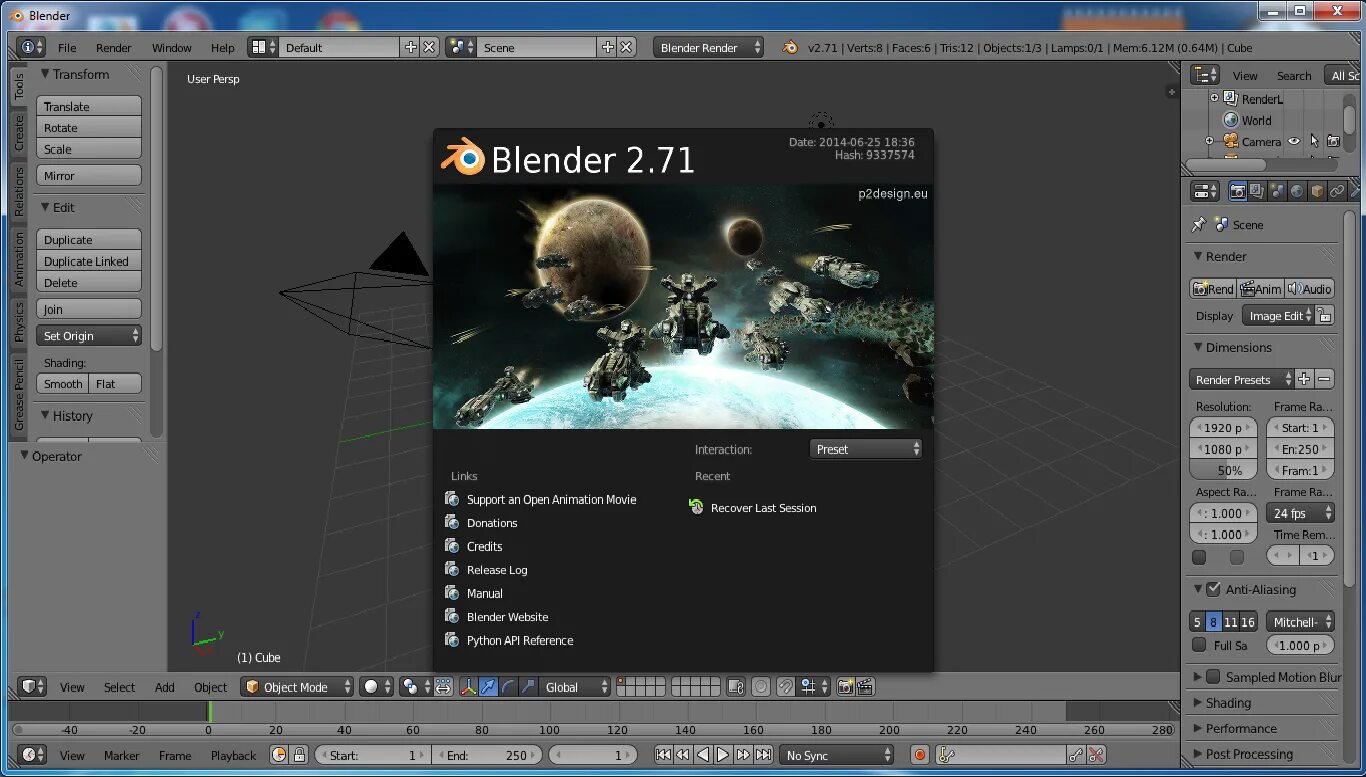
Task: Toggle the use preview range clock icon
Action: [279, 755]
